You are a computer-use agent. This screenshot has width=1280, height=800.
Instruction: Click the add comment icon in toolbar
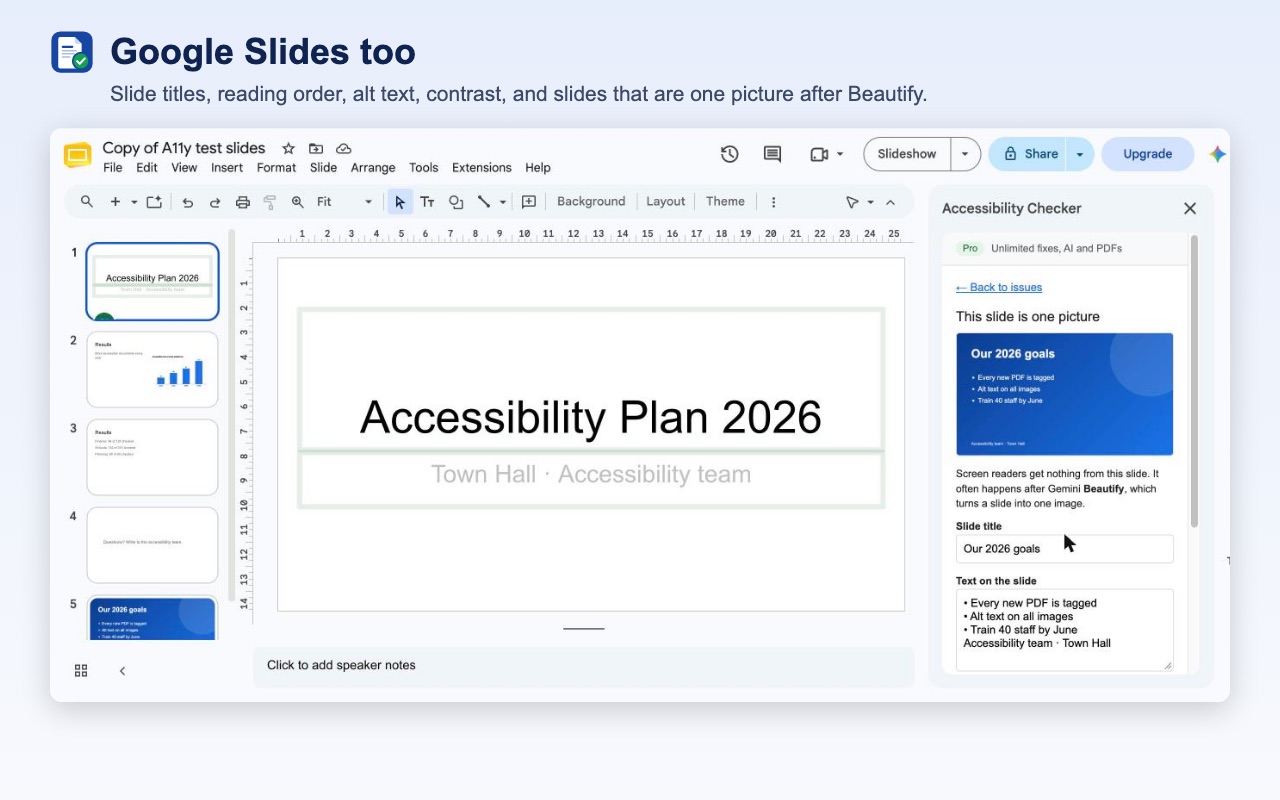click(529, 202)
